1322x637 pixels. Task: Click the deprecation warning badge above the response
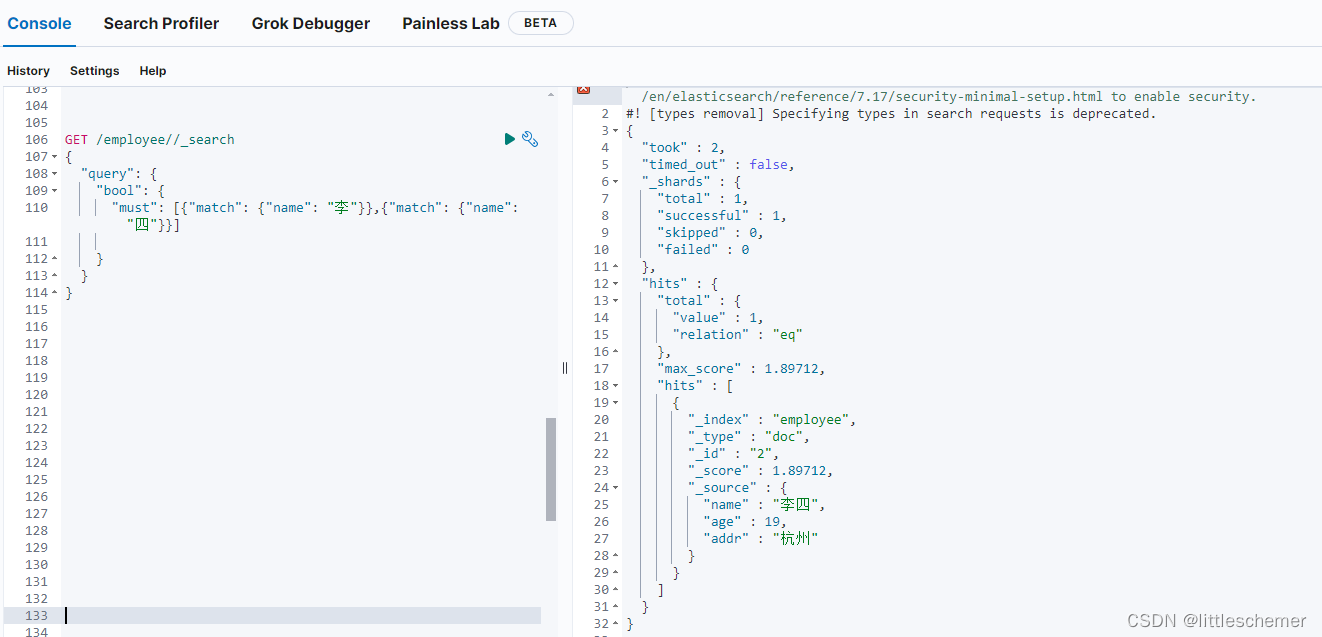(583, 88)
